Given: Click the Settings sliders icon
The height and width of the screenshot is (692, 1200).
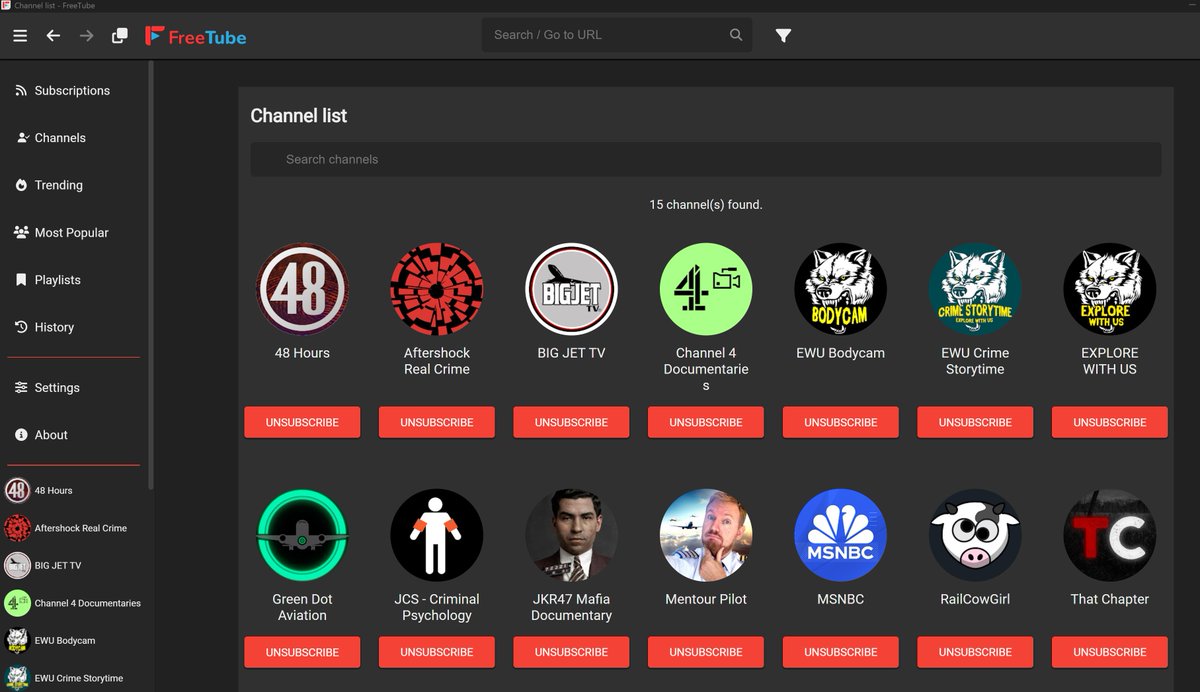Looking at the screenshot, I should (21, 387).
